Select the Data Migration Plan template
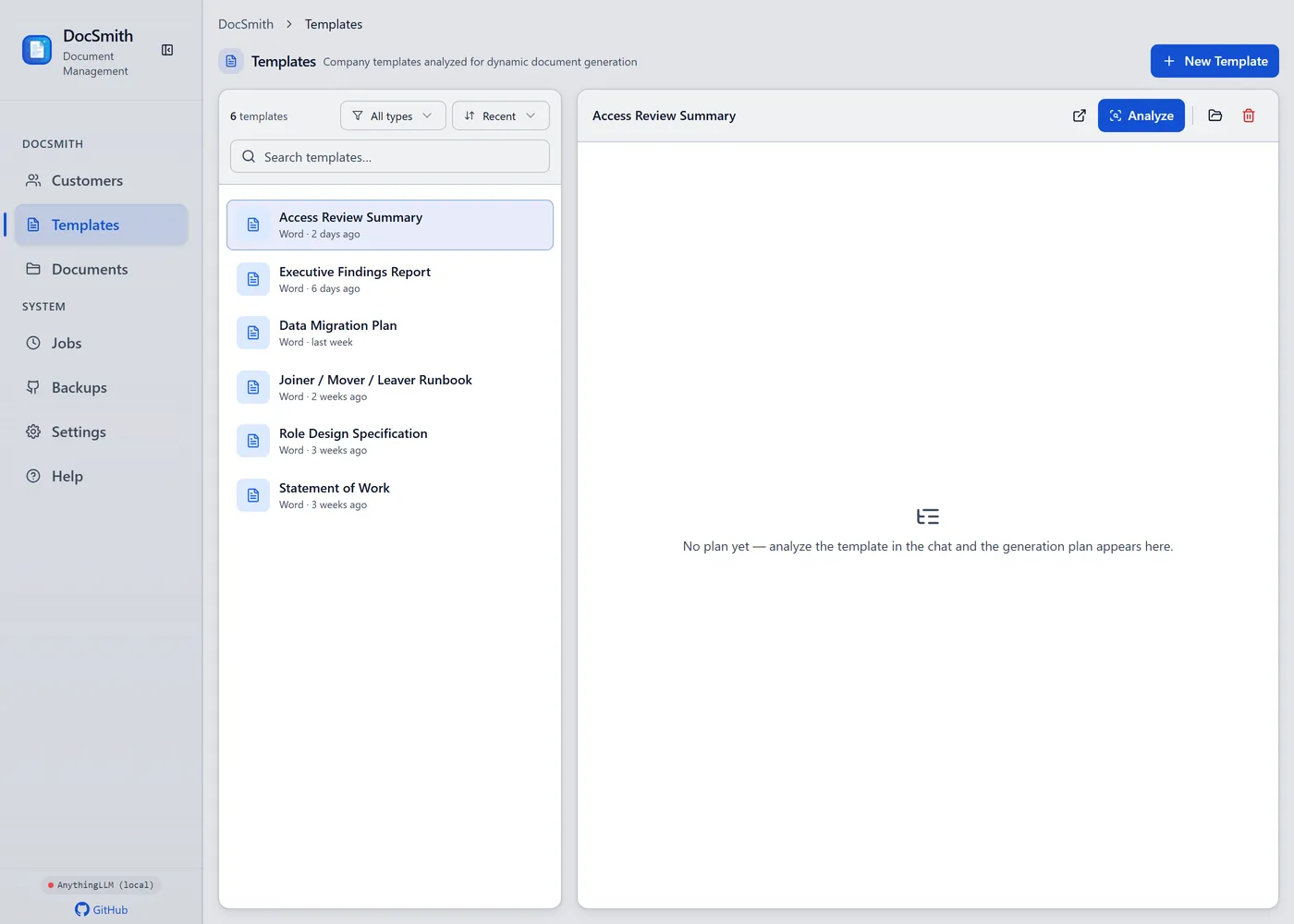The width and height of the screenshot is (1294, 924). pos(390,333)
